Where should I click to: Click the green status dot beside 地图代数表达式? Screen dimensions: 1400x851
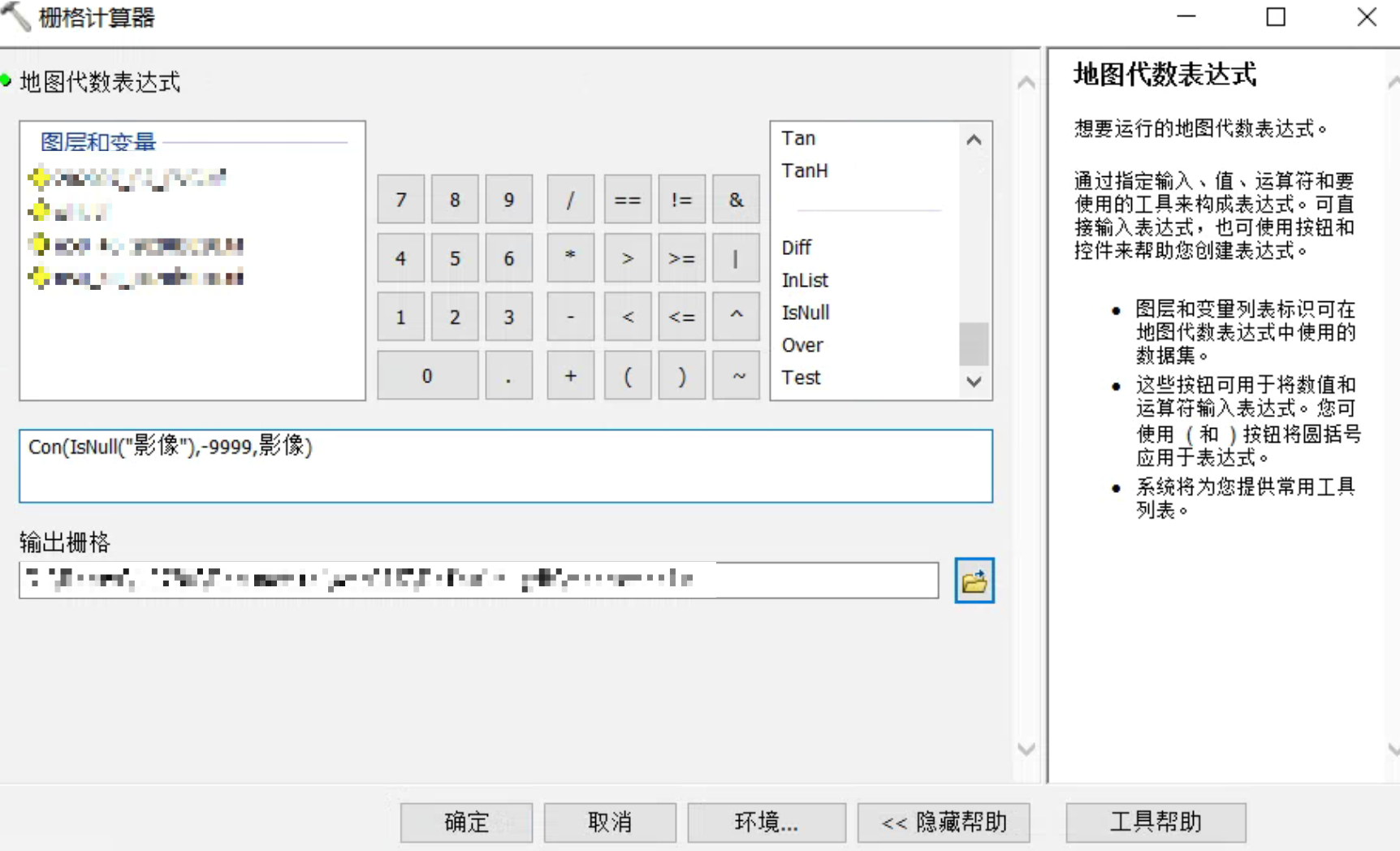pos(6,79)
